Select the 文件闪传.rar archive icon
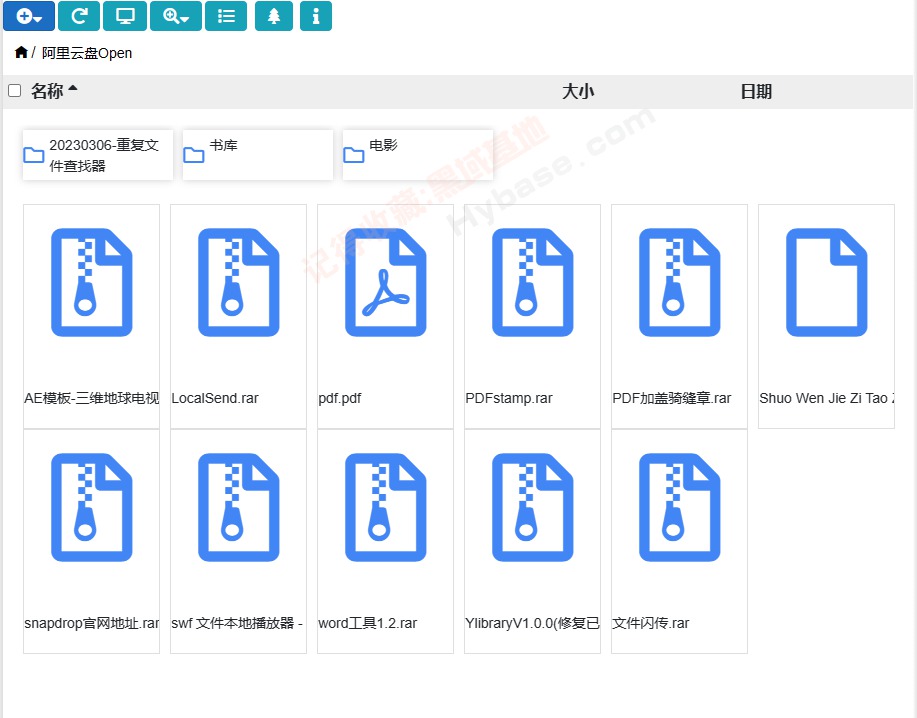This screenshot has height=718, width=917. pyautogui.click(x=680, y=508)
